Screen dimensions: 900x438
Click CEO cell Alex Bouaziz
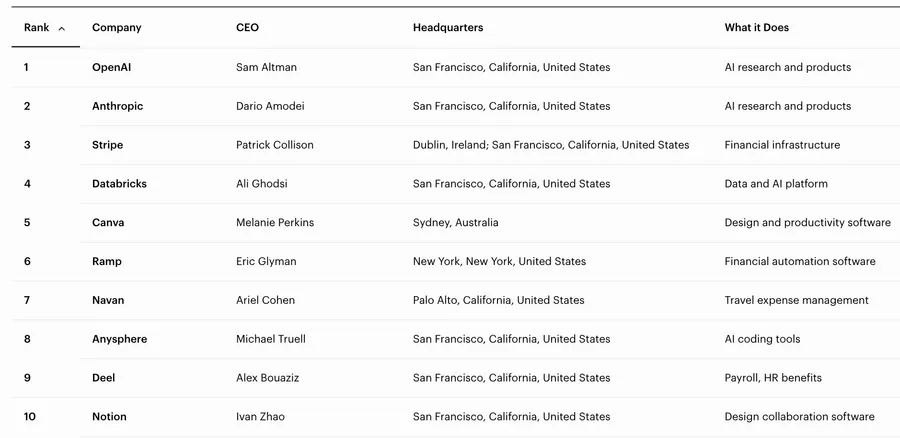[267, 378]
